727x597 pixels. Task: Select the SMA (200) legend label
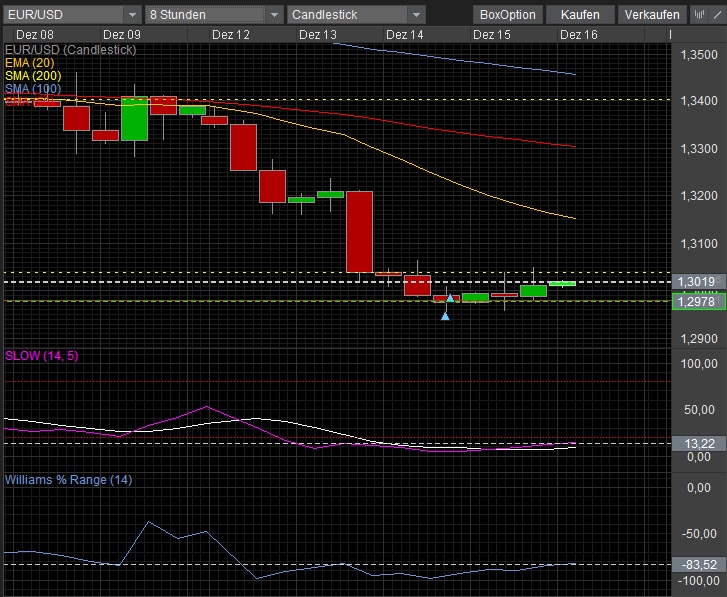(x=33, y=76)
